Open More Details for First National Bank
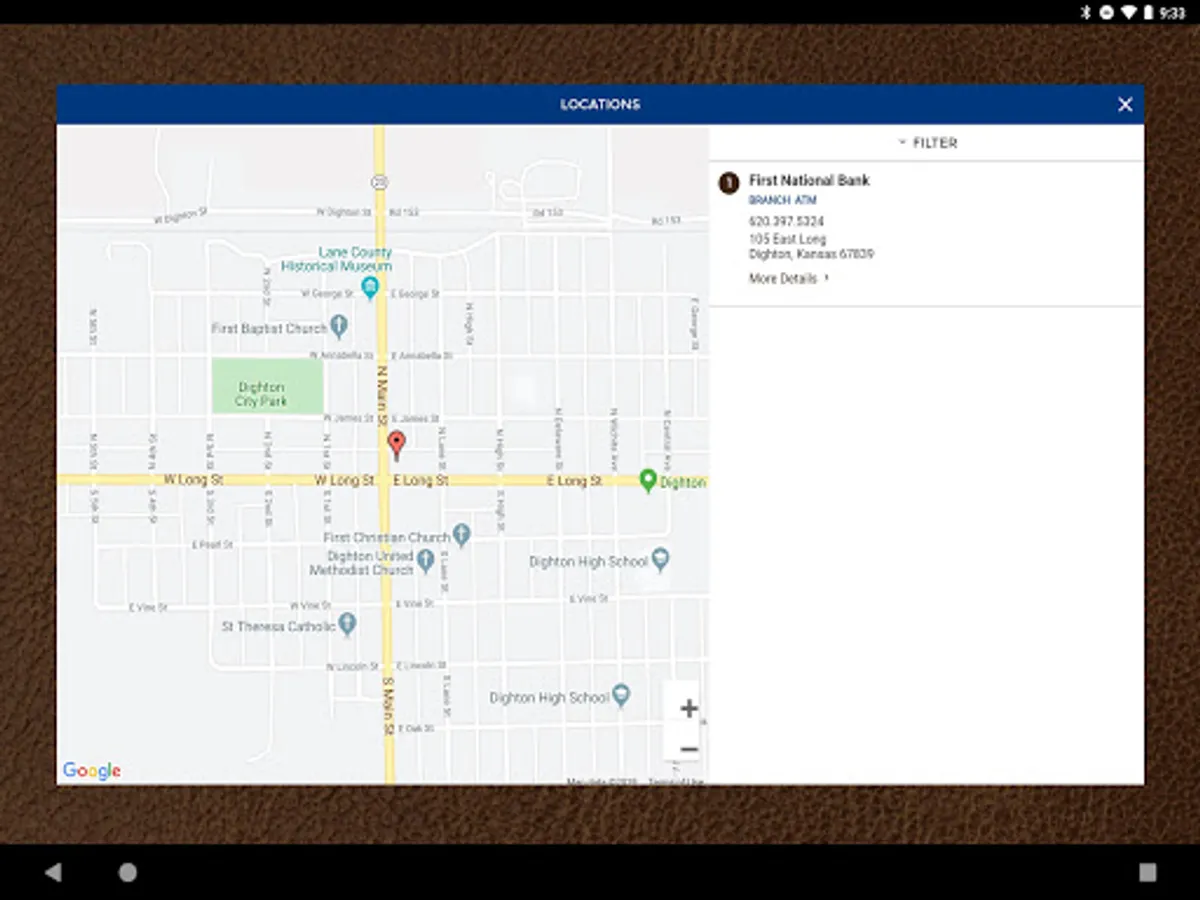 coord(790,279)
